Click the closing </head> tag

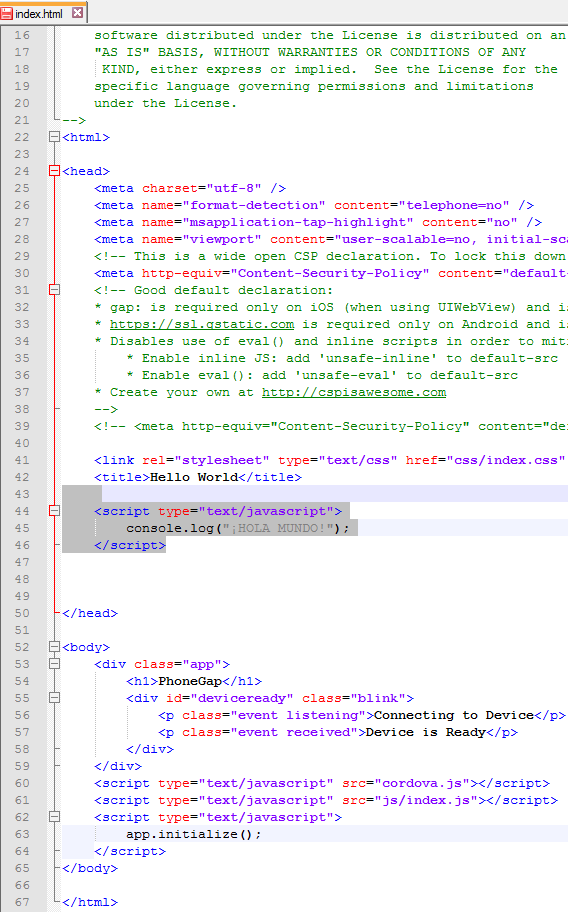click(90, 613)
